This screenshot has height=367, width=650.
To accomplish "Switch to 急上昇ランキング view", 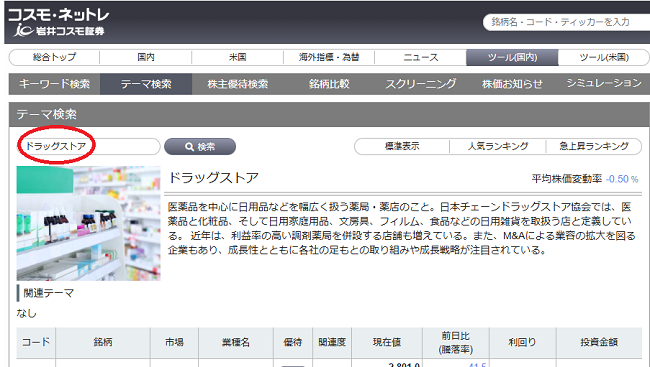I will (x=594, y=146).
